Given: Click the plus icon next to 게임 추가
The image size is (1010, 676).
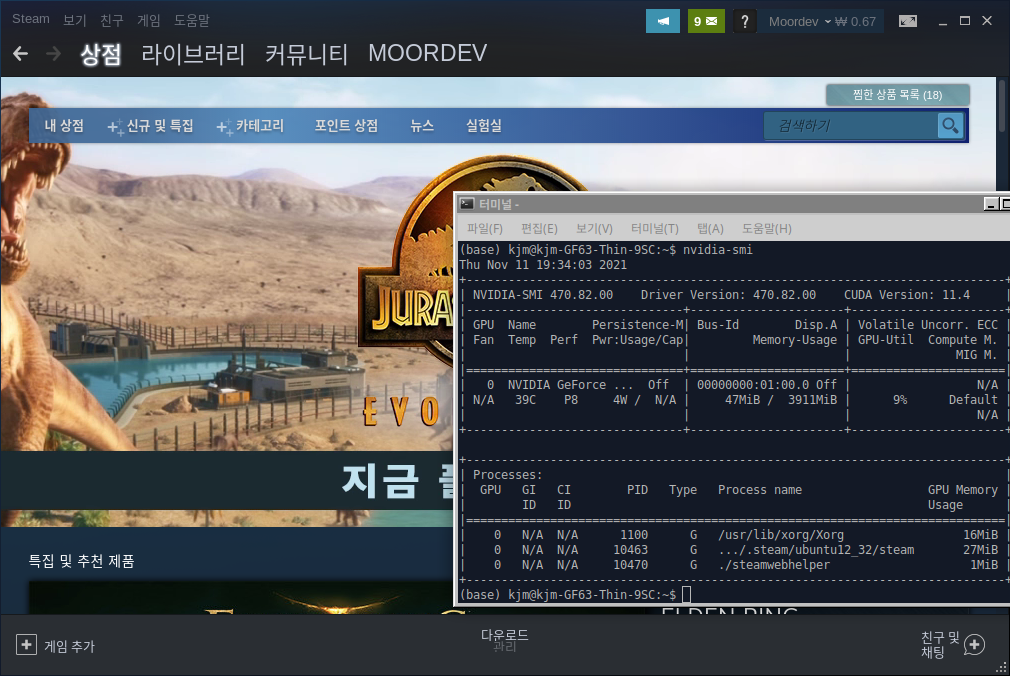Looking at the screenshot, I should coord(26,644).
